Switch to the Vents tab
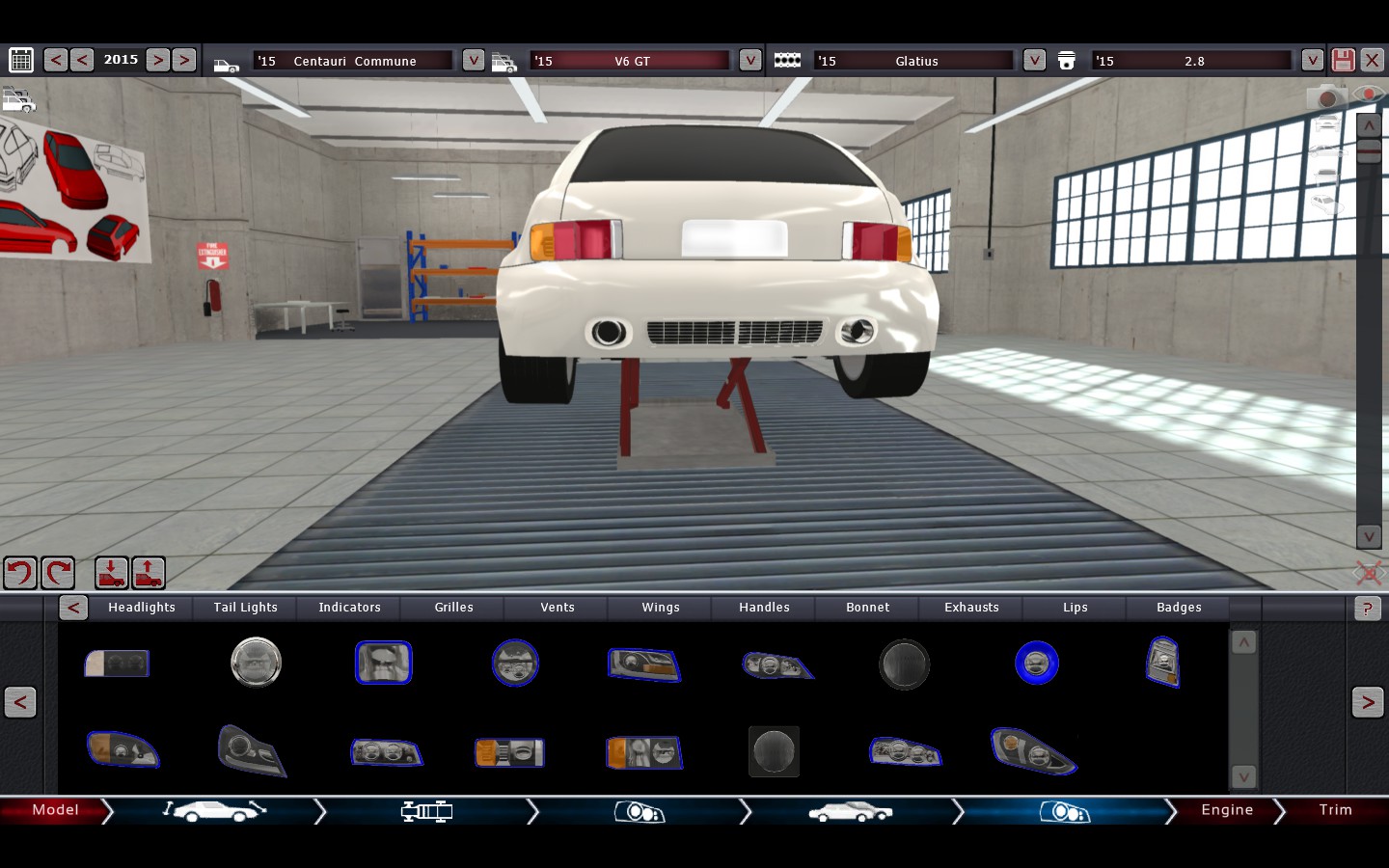The image size is (1389, 868). 558,608
